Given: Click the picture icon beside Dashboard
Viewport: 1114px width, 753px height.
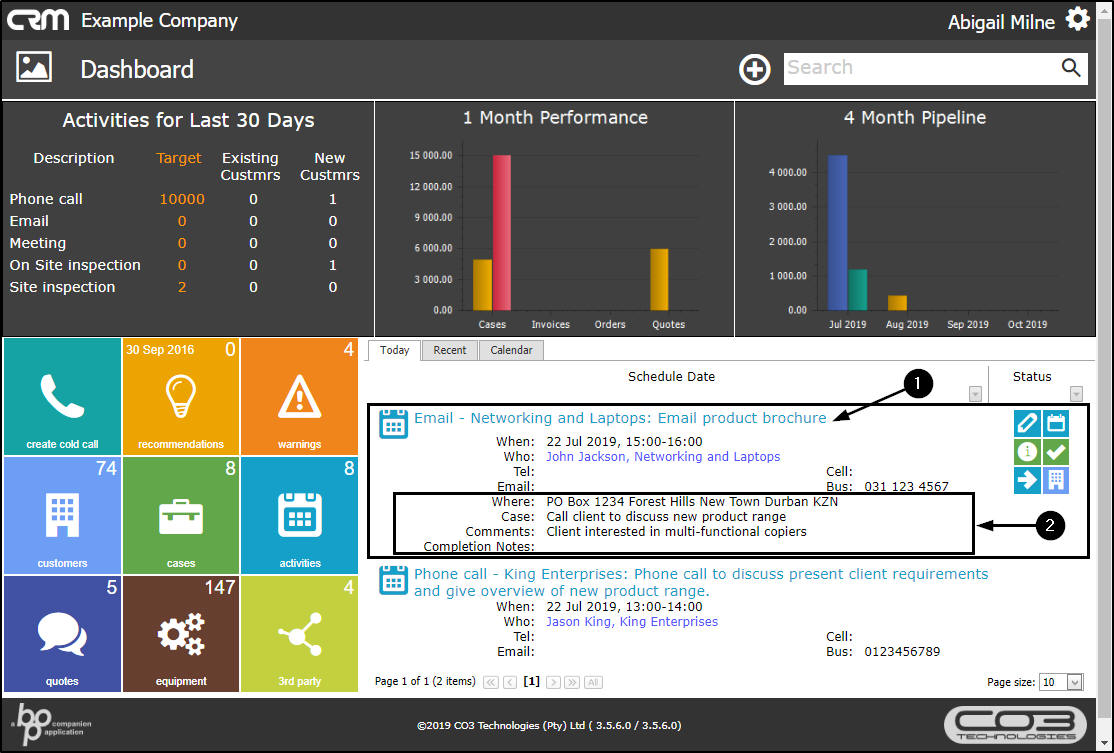Looking at the screenshot, I should [x=34, y=67].
